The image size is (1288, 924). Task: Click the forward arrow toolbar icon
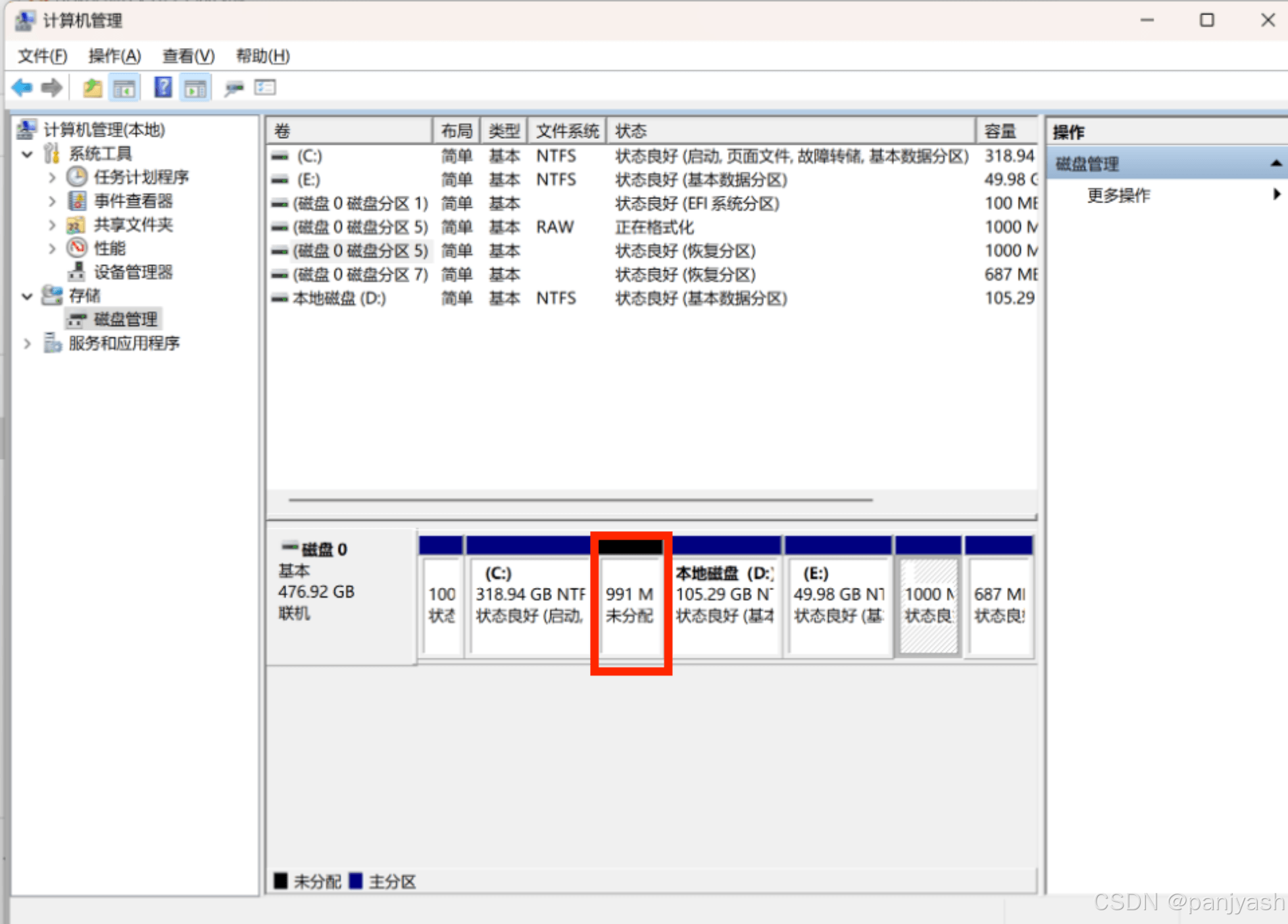pos(51,87)
